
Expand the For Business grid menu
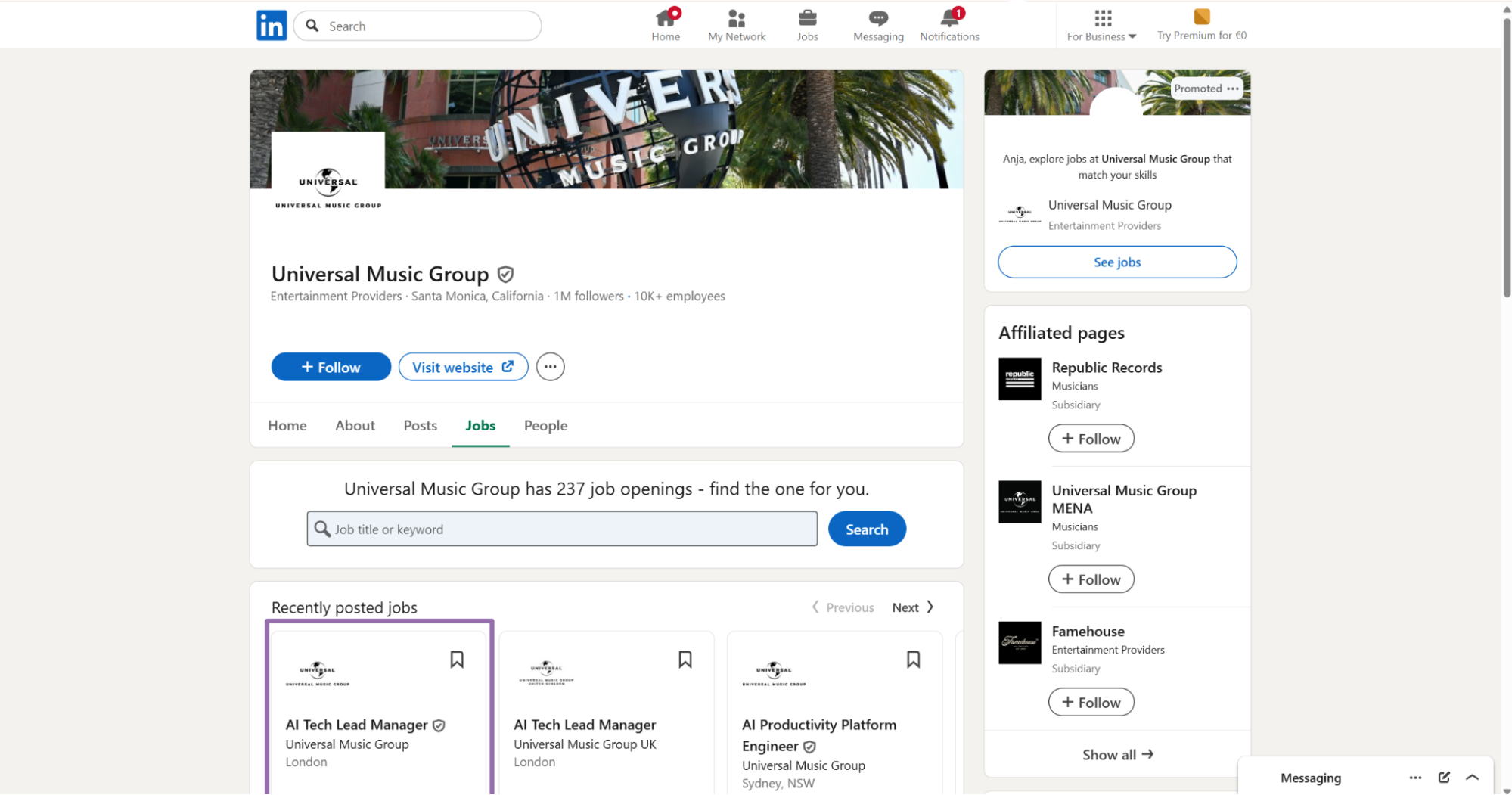tap(1102, 26)
